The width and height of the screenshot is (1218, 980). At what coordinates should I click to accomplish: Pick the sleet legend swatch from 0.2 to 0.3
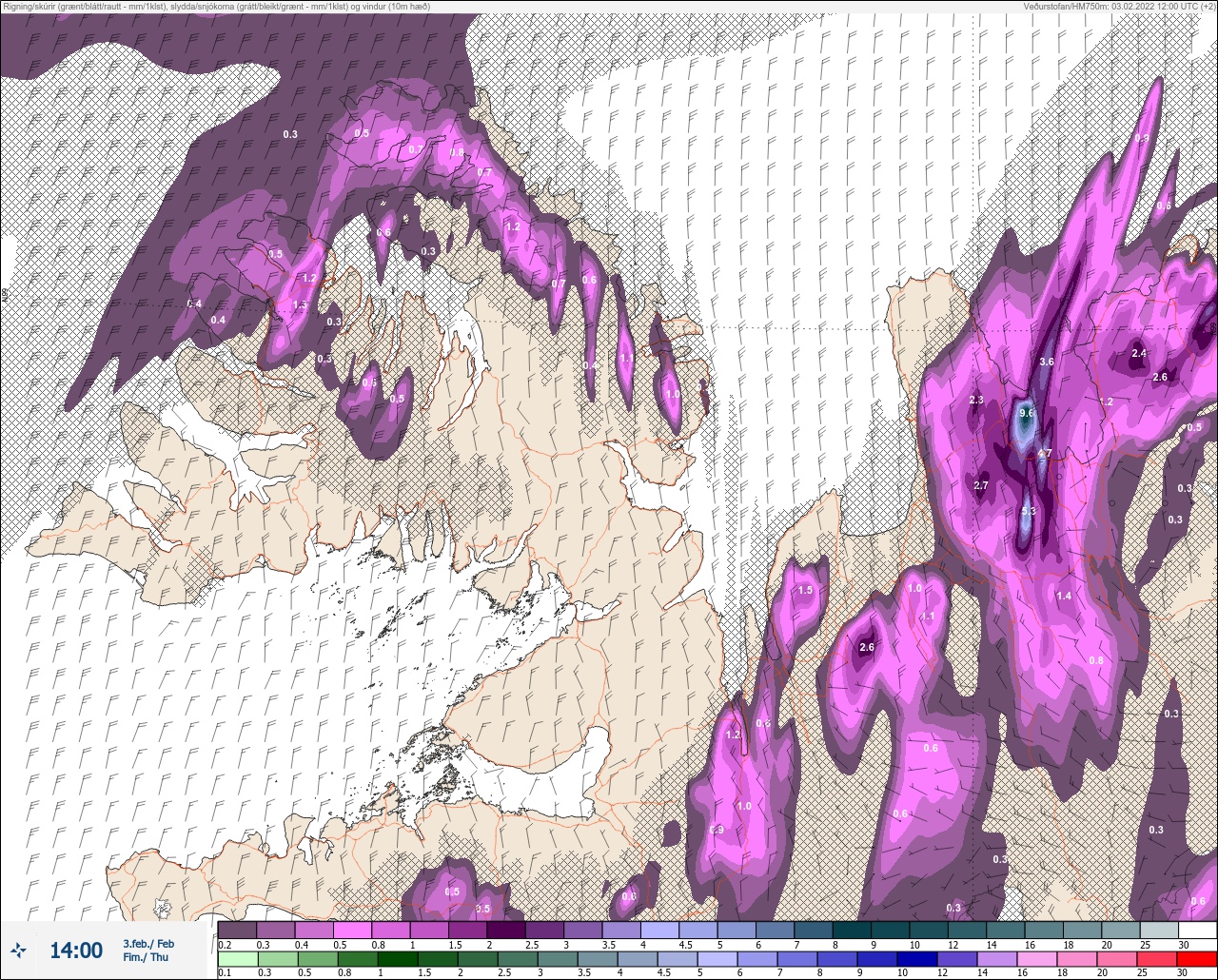pos(237,930)
